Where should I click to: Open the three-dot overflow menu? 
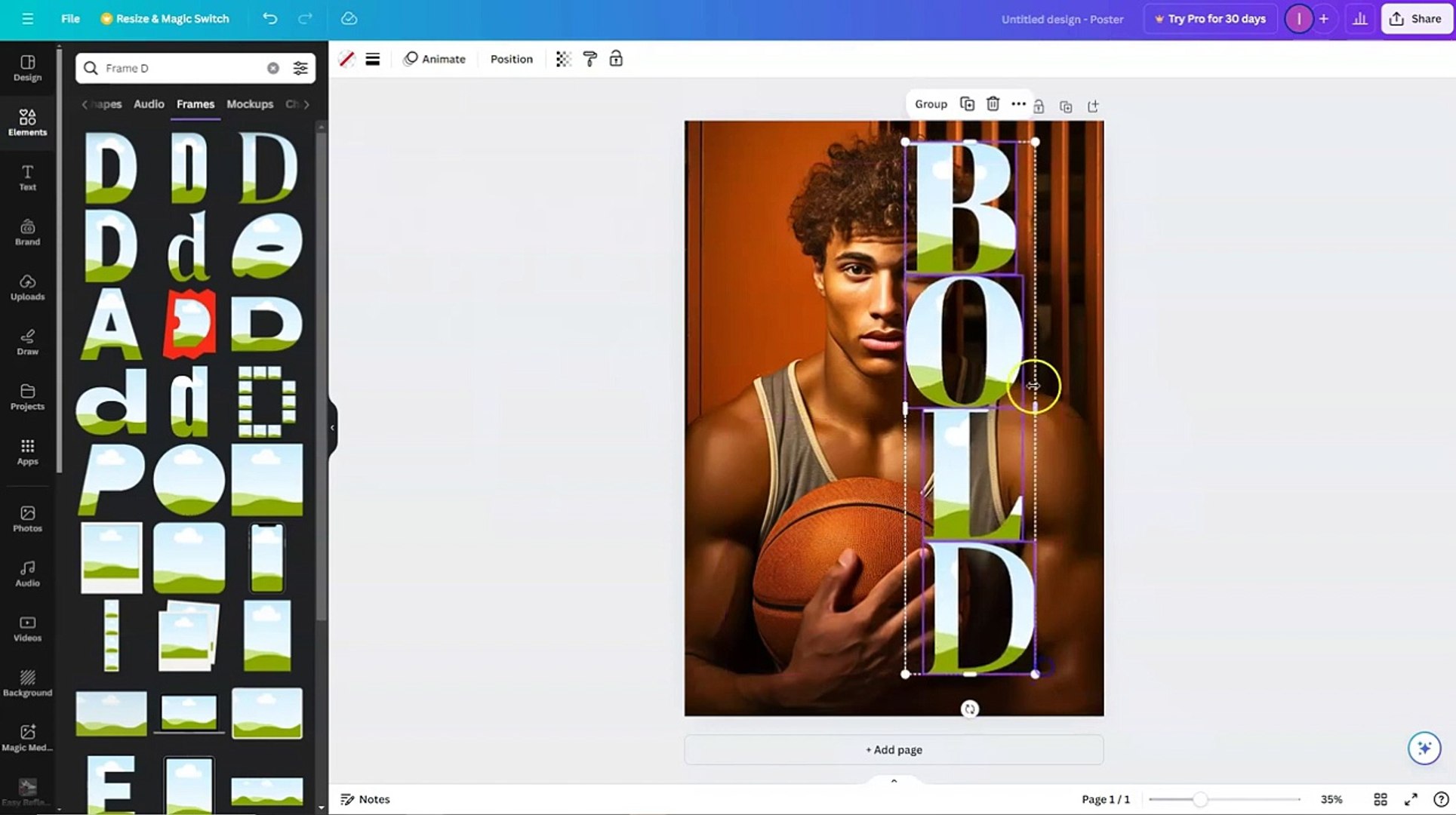click(1018, 104)
